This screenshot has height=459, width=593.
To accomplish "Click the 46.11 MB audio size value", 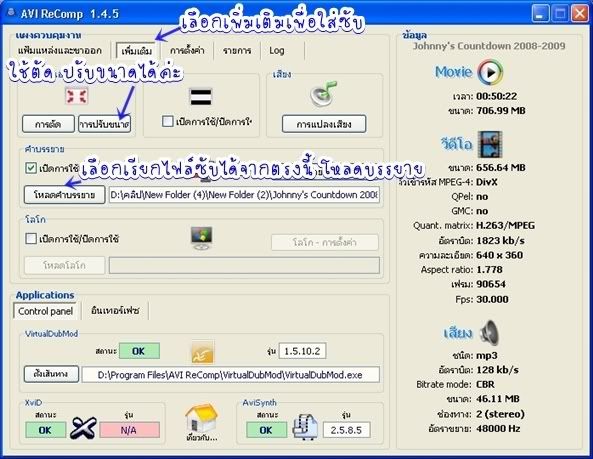I will pos(498,399).
